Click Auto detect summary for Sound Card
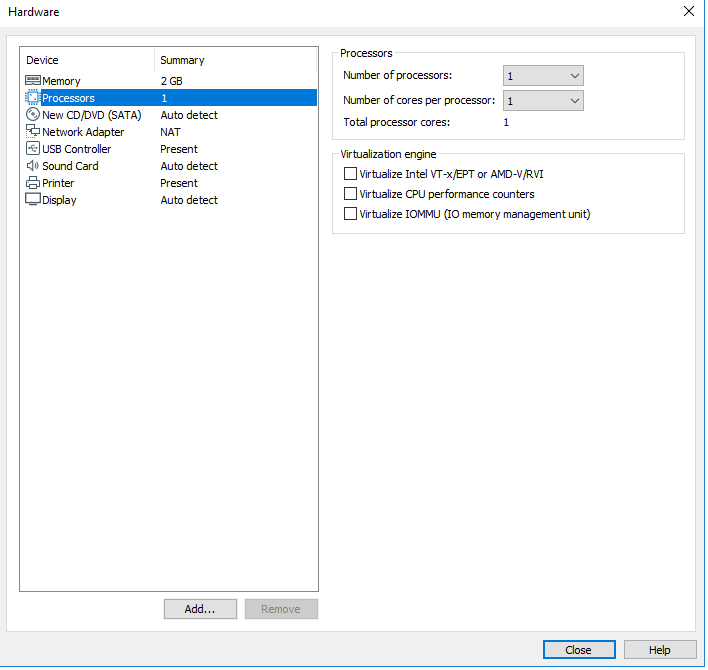This screenshot has height=670, width=708. click(189, 166)
